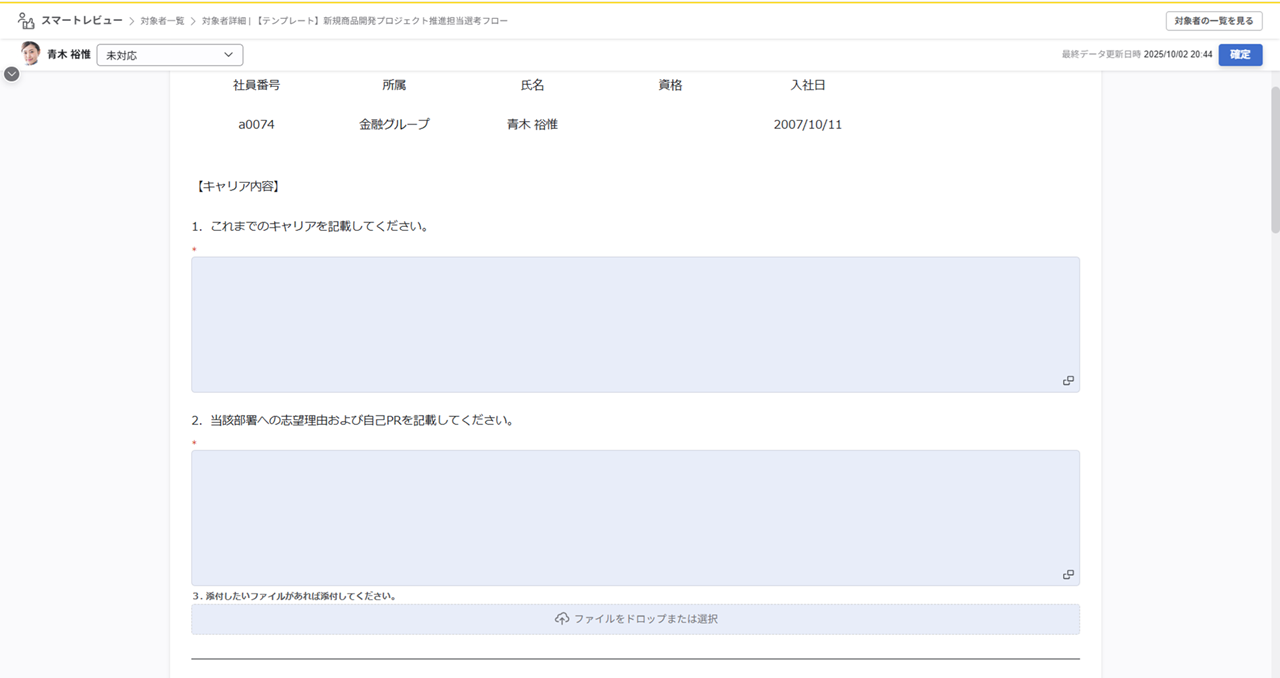Click the 対象者の一覧を見る button
Image resolution: width=1280 pixels, height=678 pixels.
coord(1213,19)
